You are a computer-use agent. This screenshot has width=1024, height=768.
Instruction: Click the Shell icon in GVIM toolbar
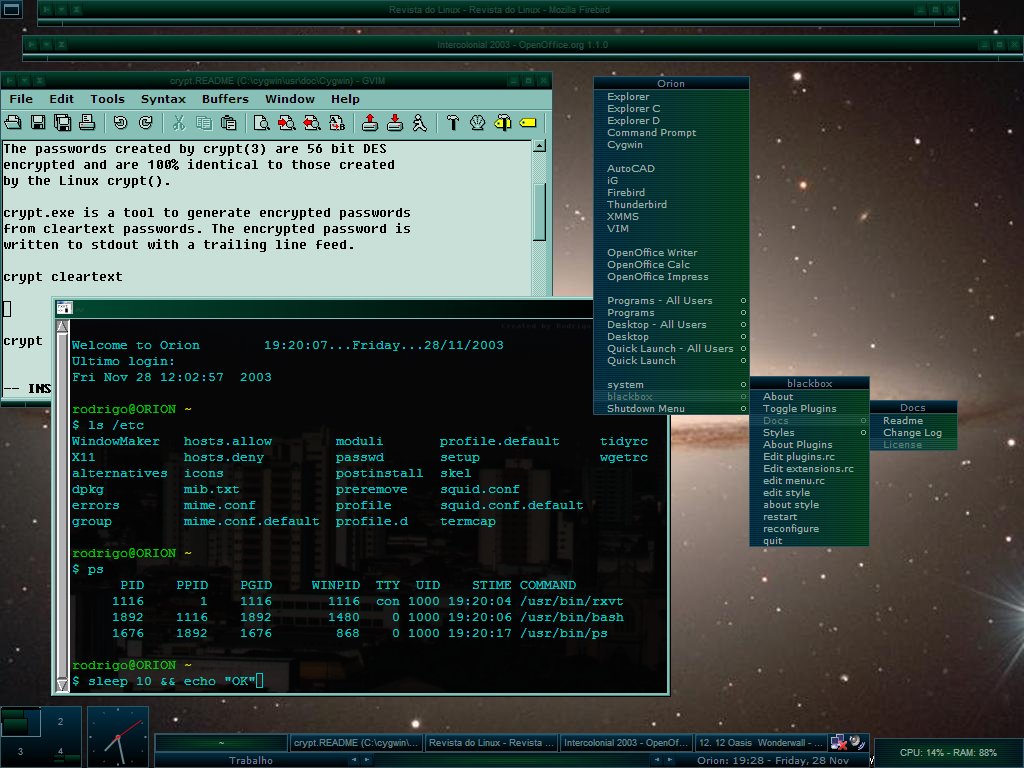(x=477, y=123)
